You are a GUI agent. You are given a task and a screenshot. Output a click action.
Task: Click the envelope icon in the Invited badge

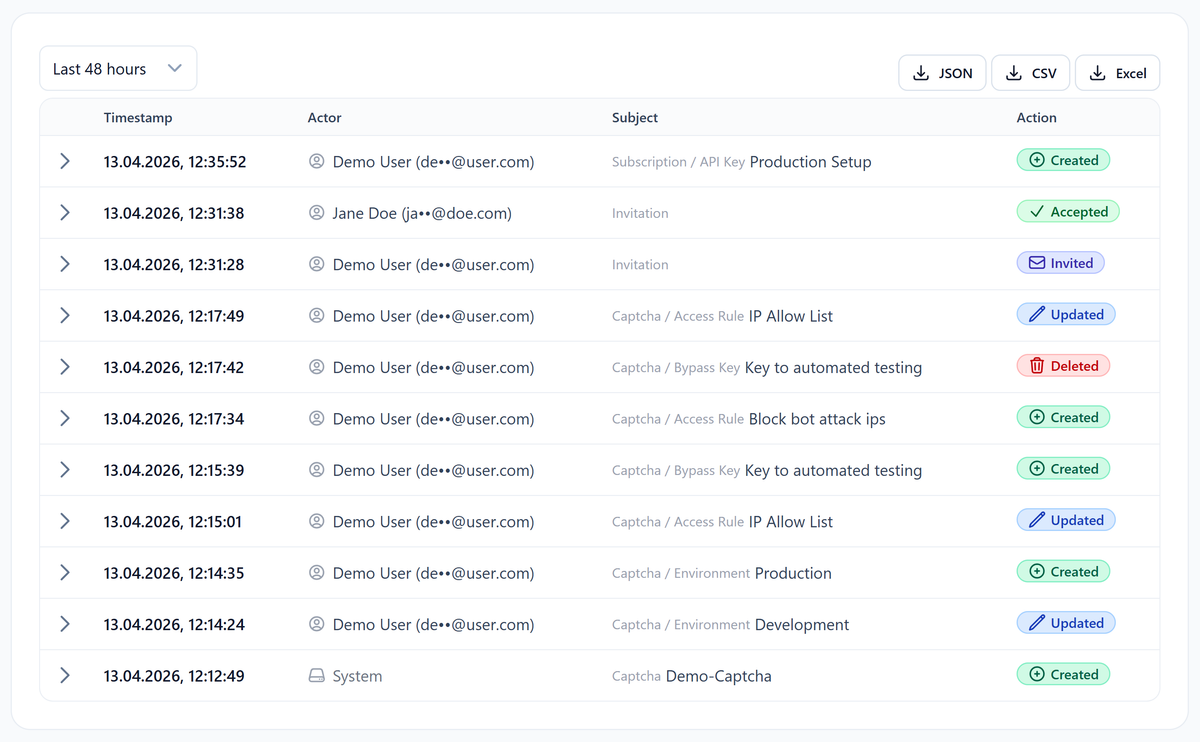click(x=1038, y=262)
